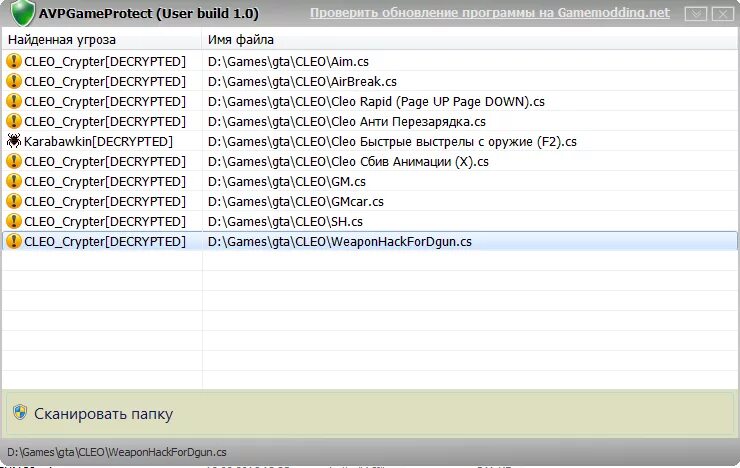Screen dimensions: 740x468
Task: Sort by Найденная угроза column header
Action: coord(101,40)
